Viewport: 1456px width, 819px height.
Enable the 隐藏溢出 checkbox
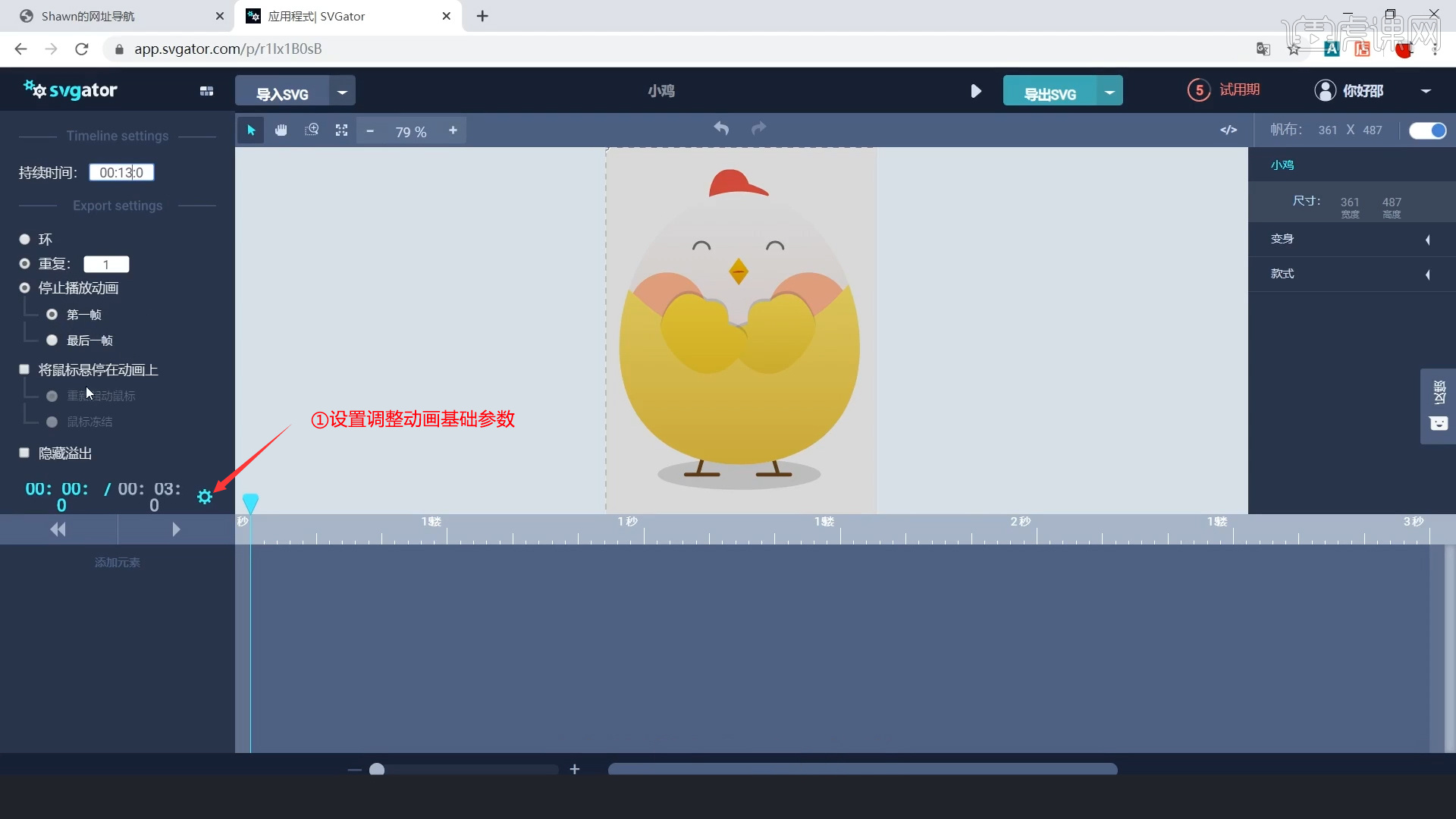(24, 453)
